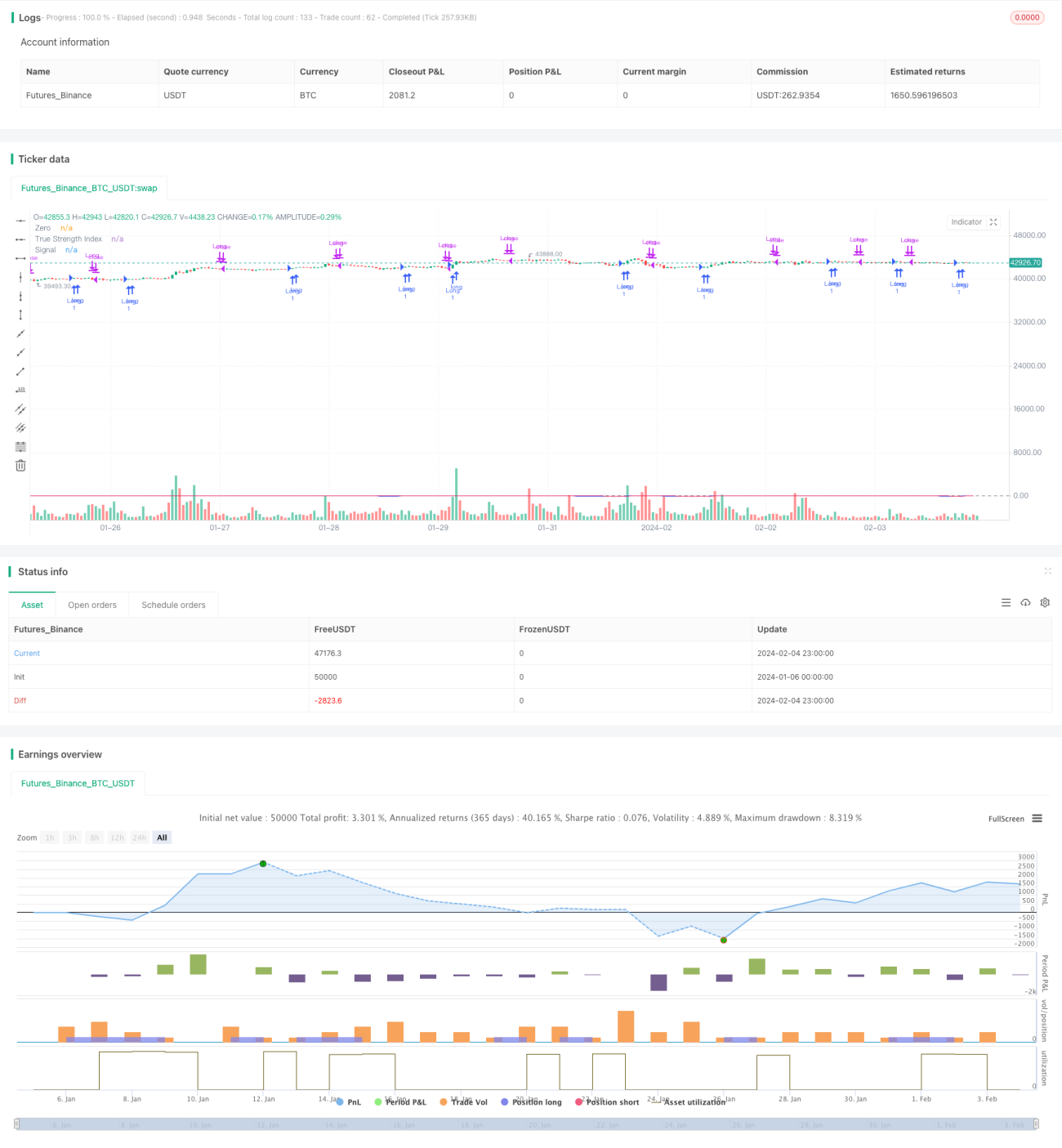Open the status table list view icon

point(1006,602)
